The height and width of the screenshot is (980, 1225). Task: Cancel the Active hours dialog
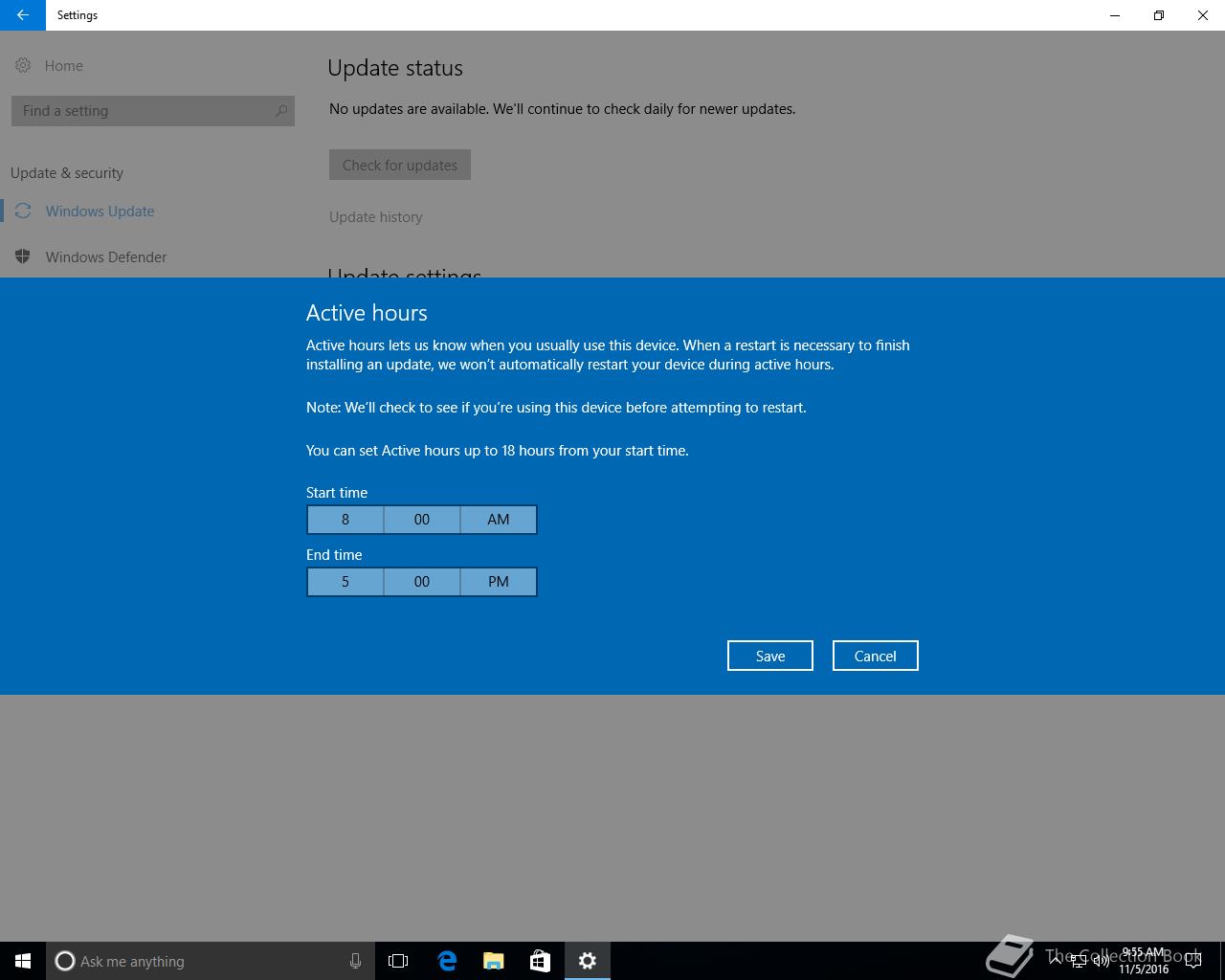click(876, 656)
